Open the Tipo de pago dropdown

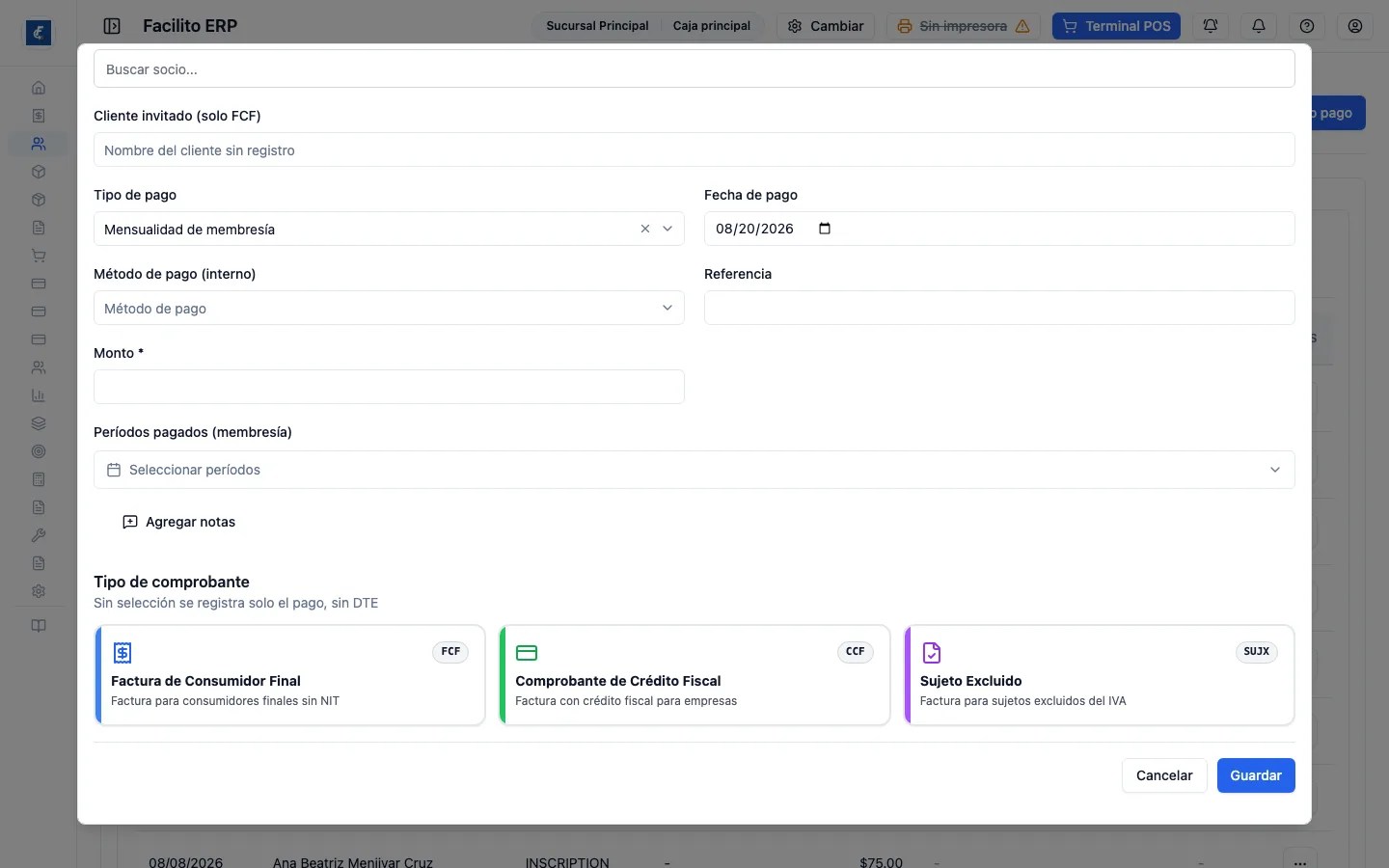click(389, 229)
